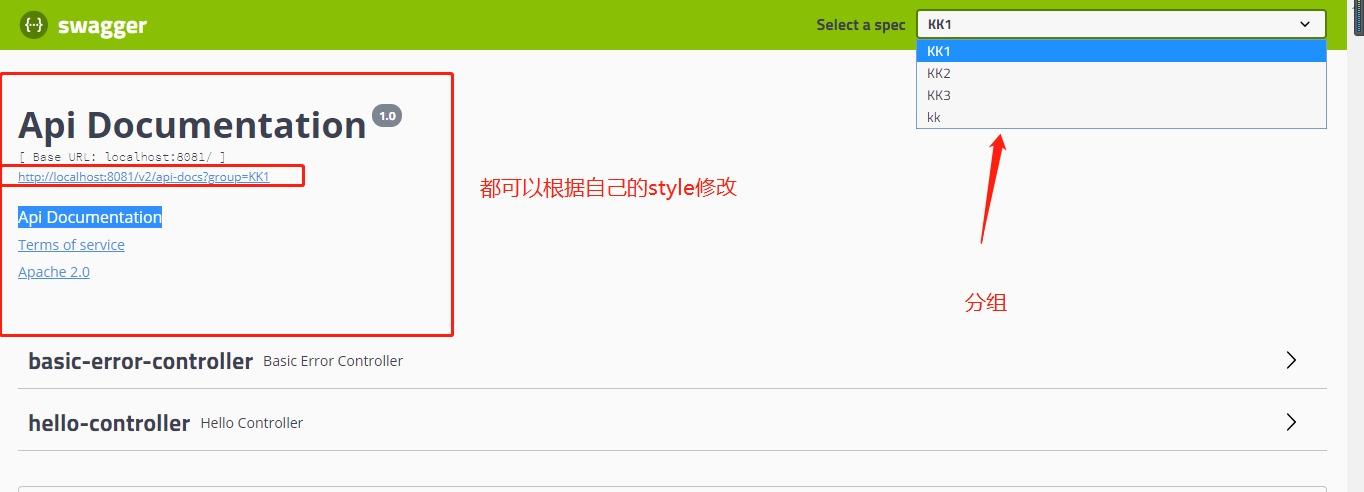Click the 1.0 version badge
The image size is (1364, 492).
(x=387, y=116)
